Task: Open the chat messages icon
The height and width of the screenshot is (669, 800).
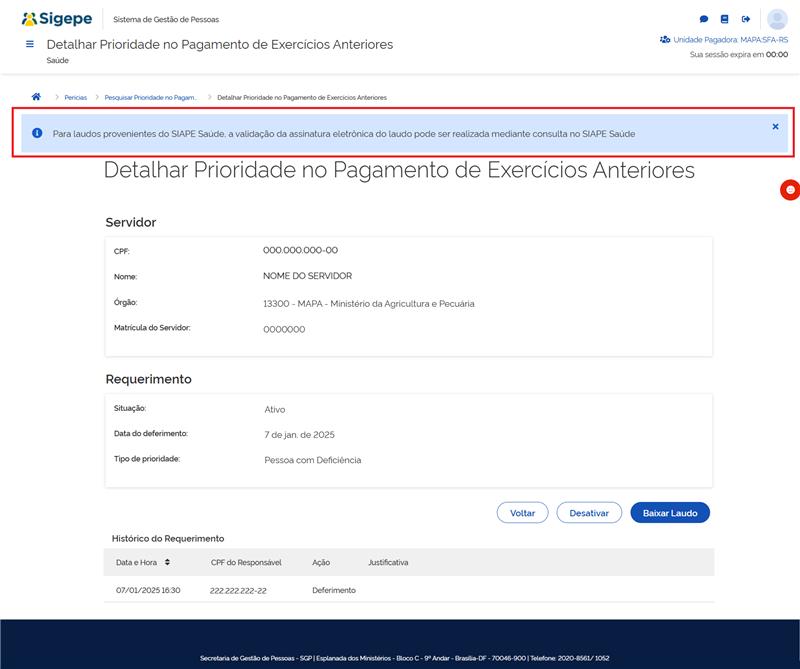Action: tap(704, 19)
